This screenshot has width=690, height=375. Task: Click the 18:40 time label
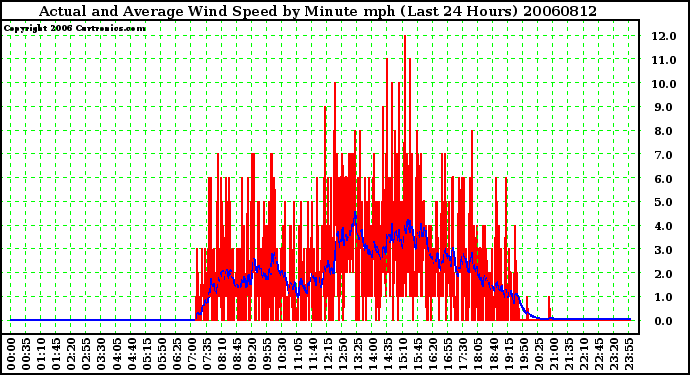tap(493, 355)
